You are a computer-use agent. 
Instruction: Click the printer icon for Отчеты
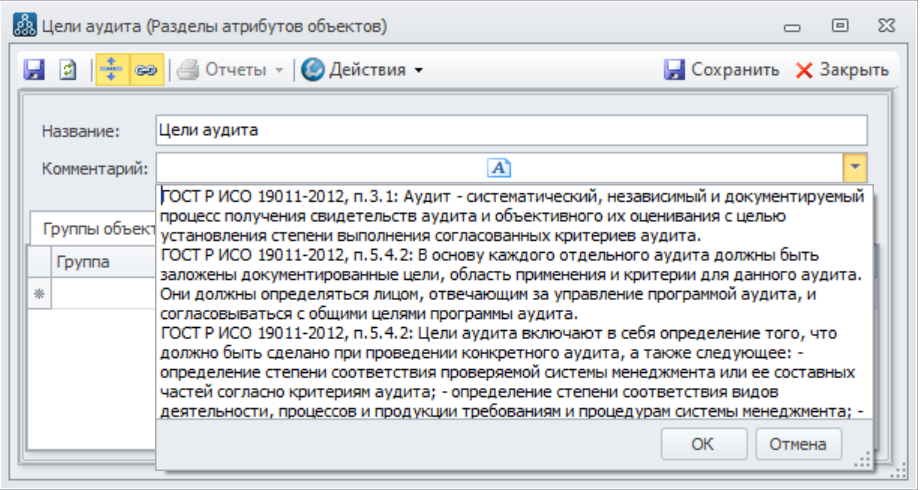(188, 70)
